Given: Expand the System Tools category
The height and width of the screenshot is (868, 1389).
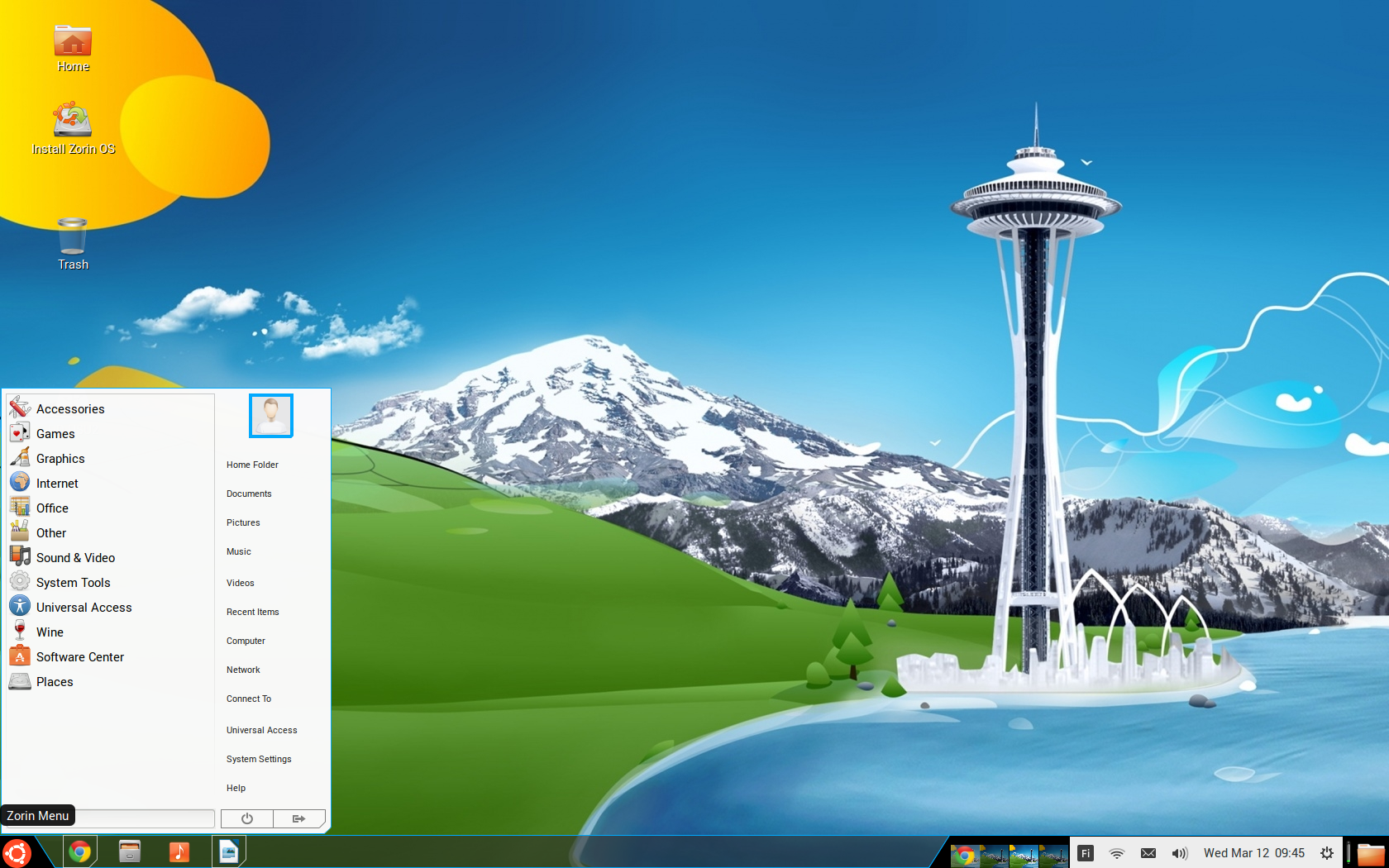Looking at the screenshot, I should [x=73, y=583].
